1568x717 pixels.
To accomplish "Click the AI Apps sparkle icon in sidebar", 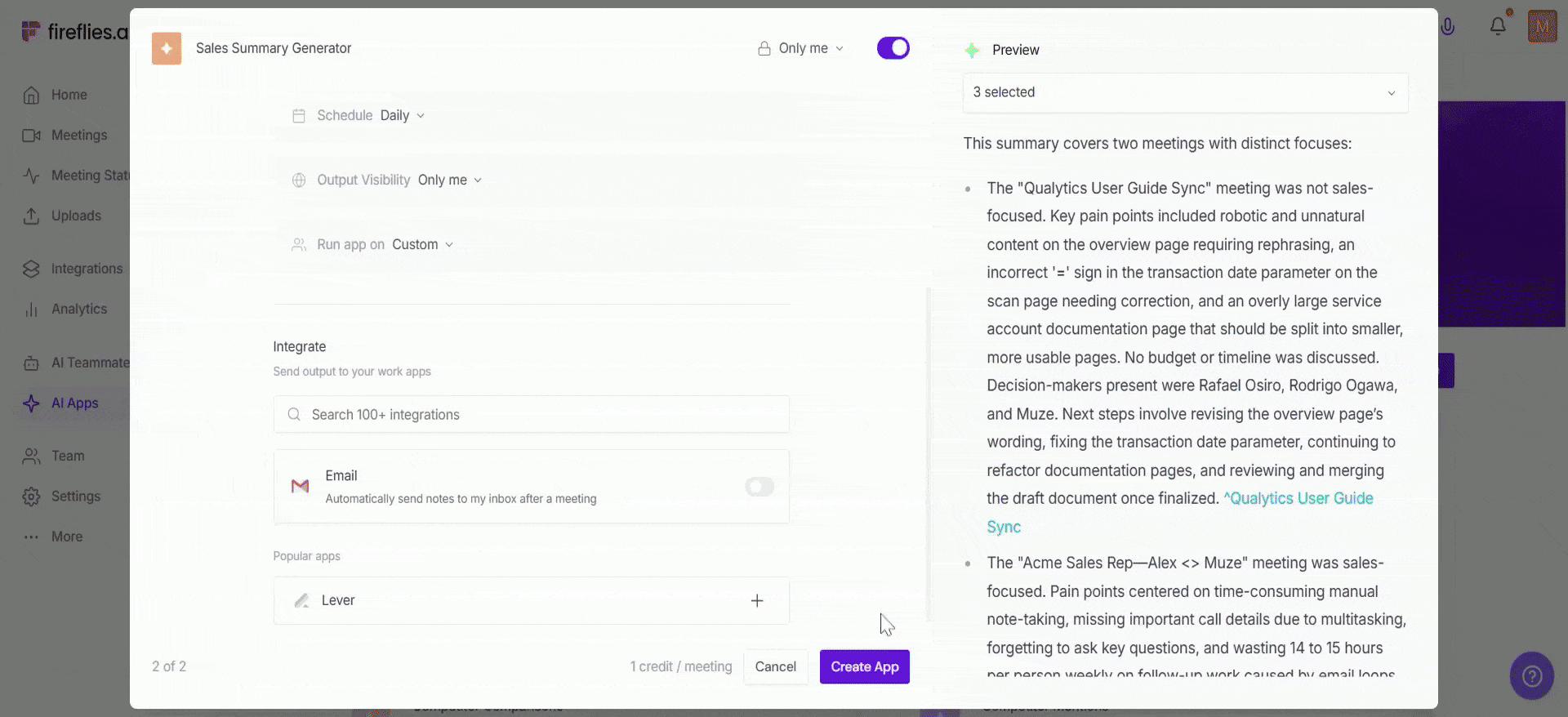I will tap(31, 403).
